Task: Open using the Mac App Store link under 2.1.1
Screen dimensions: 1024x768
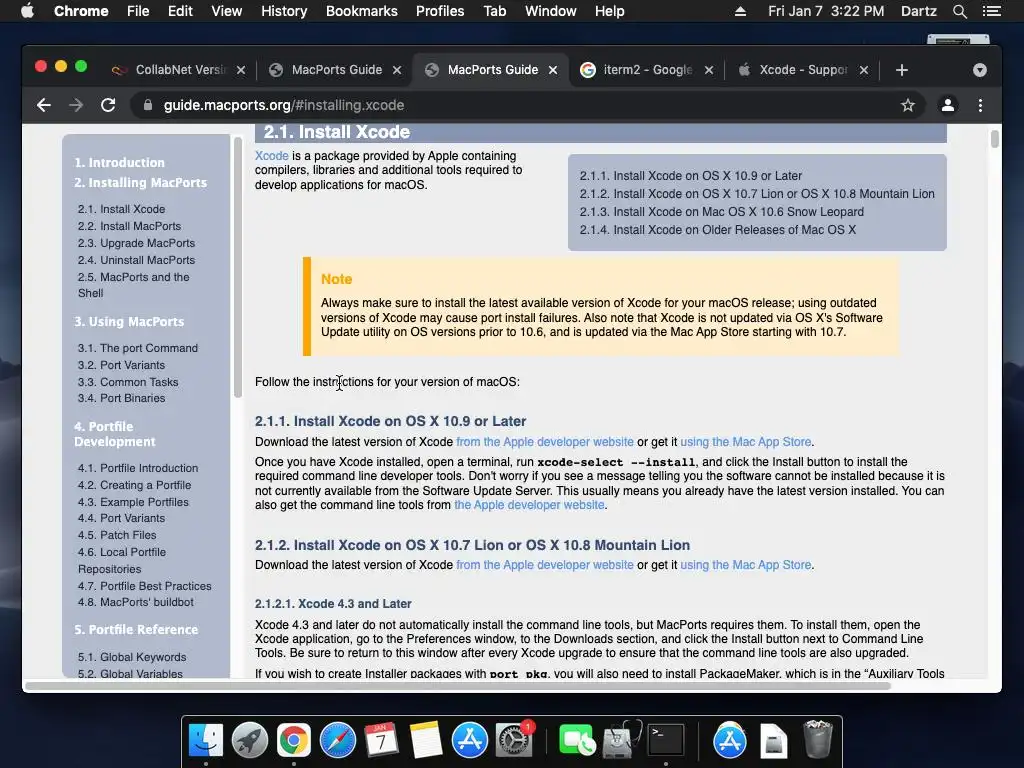Action: click(x=746, y=441)
